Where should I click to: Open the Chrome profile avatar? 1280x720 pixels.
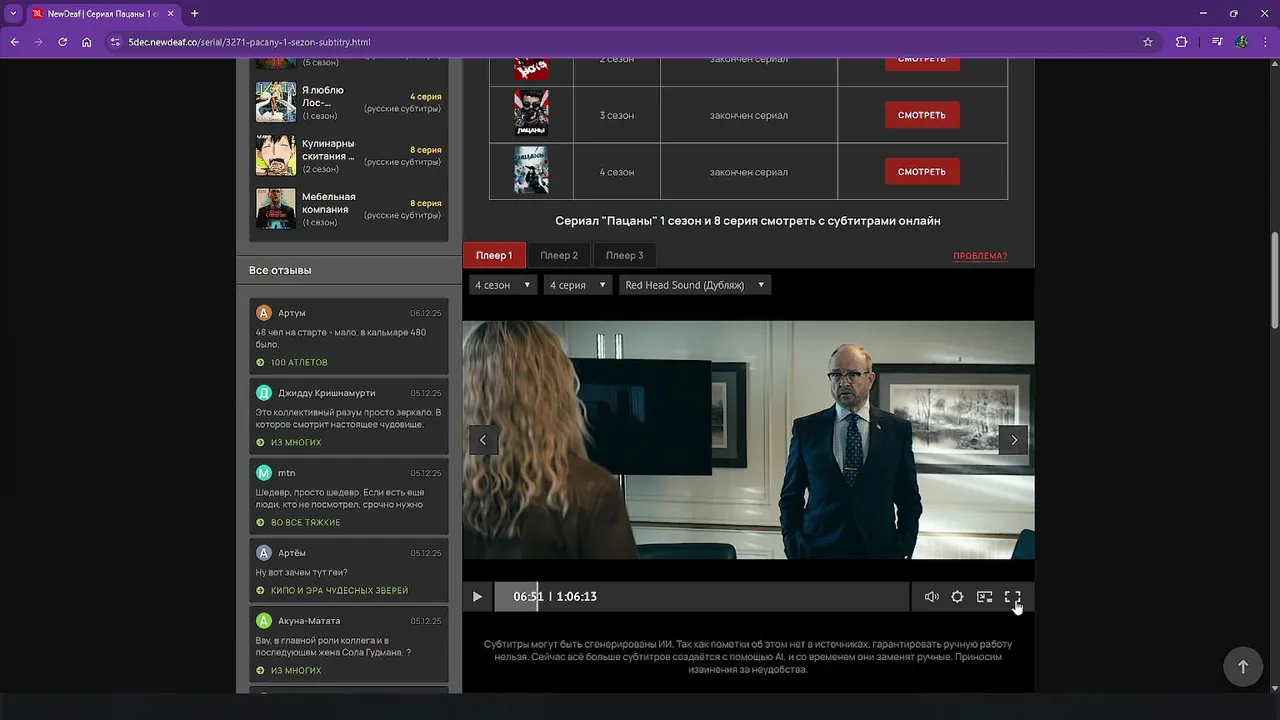point(1241,42)
